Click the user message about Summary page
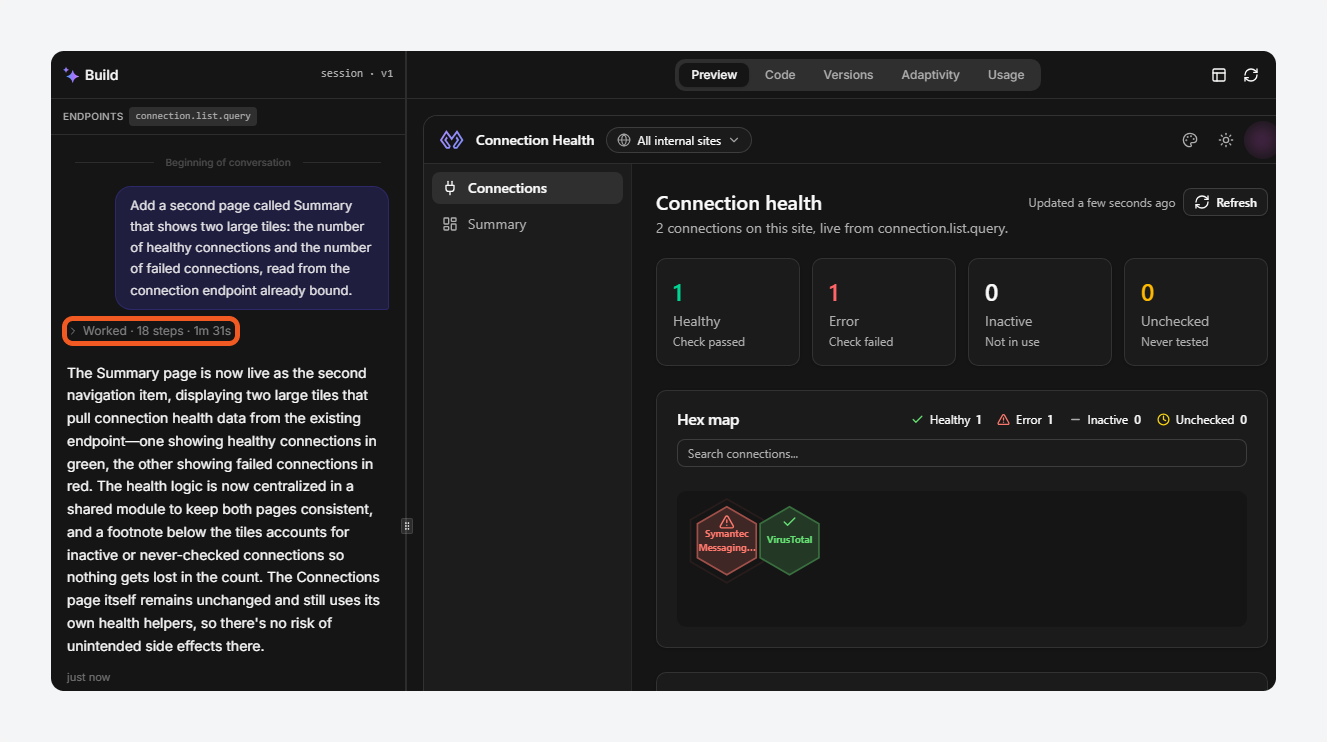Viewport: 1327px width, 742px height. point(252,247)
